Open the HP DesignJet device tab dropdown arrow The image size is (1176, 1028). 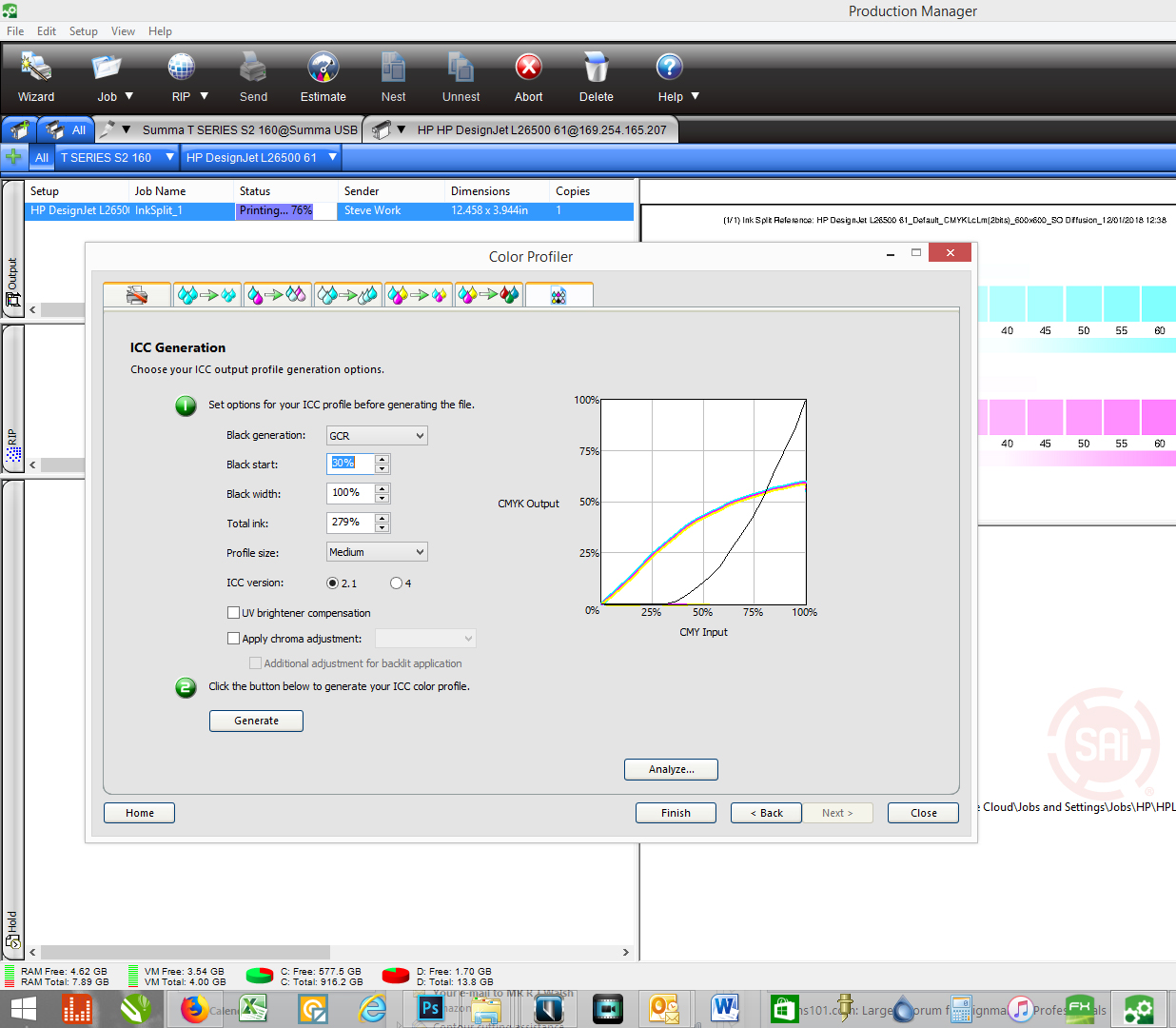(x=401, y=129)
